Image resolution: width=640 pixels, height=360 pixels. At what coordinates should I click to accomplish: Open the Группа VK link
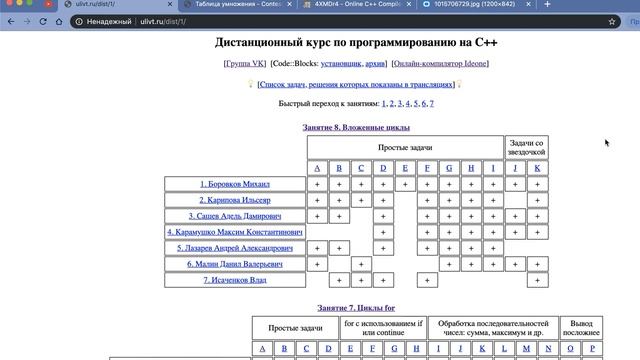click(245, 64)
